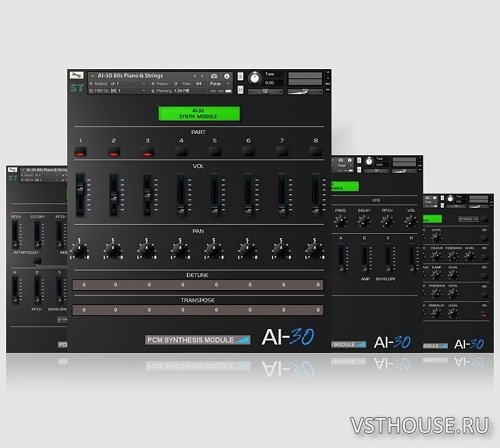Click the Part 1 volume fader
Screen dimensions: 500x448
pyautogui.click(x=80, y=195)
